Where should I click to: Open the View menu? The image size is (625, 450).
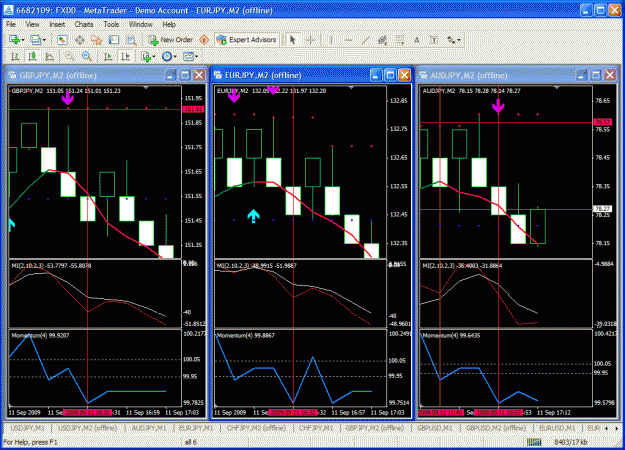point(32,24)
